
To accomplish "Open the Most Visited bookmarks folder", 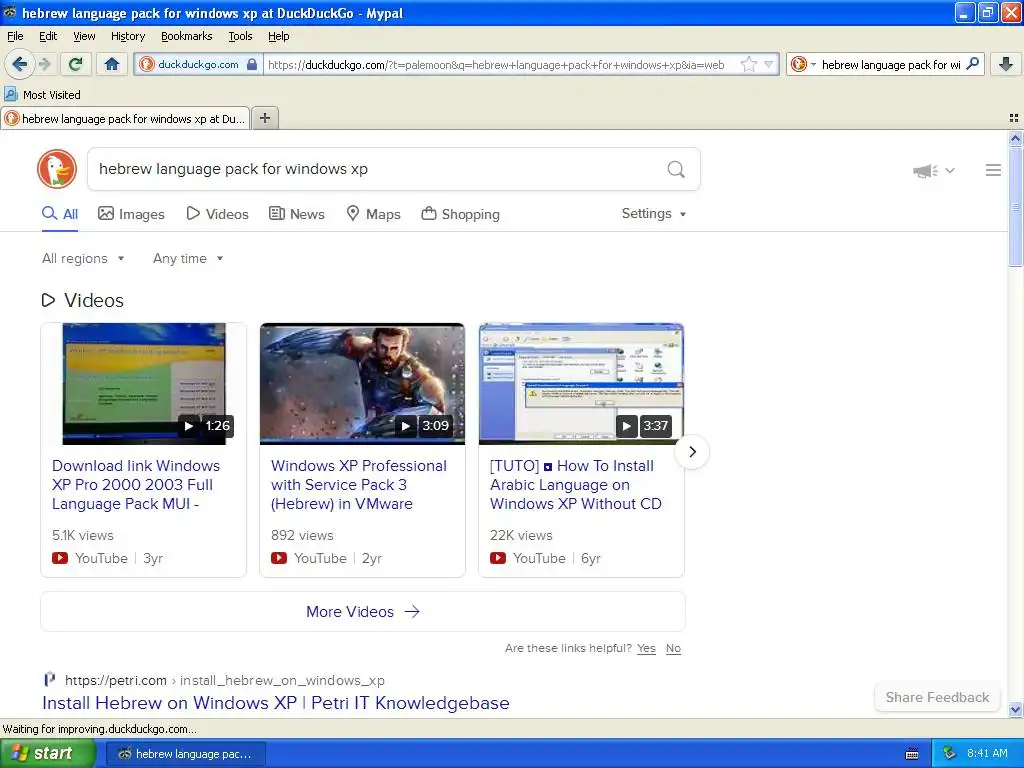I will (43, 94).
